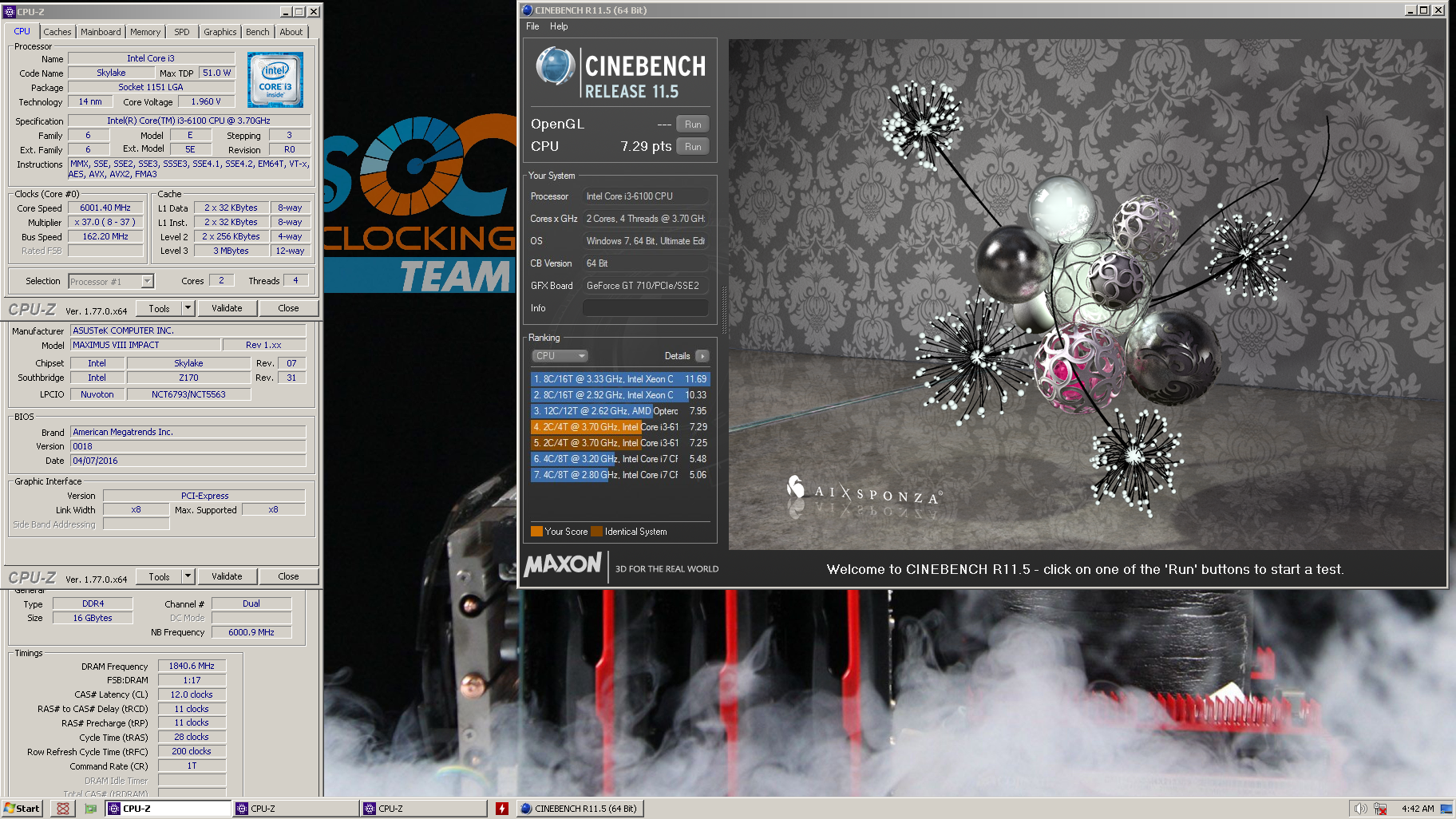Select the CPU tab in CPU-Z

pos(22,31)
